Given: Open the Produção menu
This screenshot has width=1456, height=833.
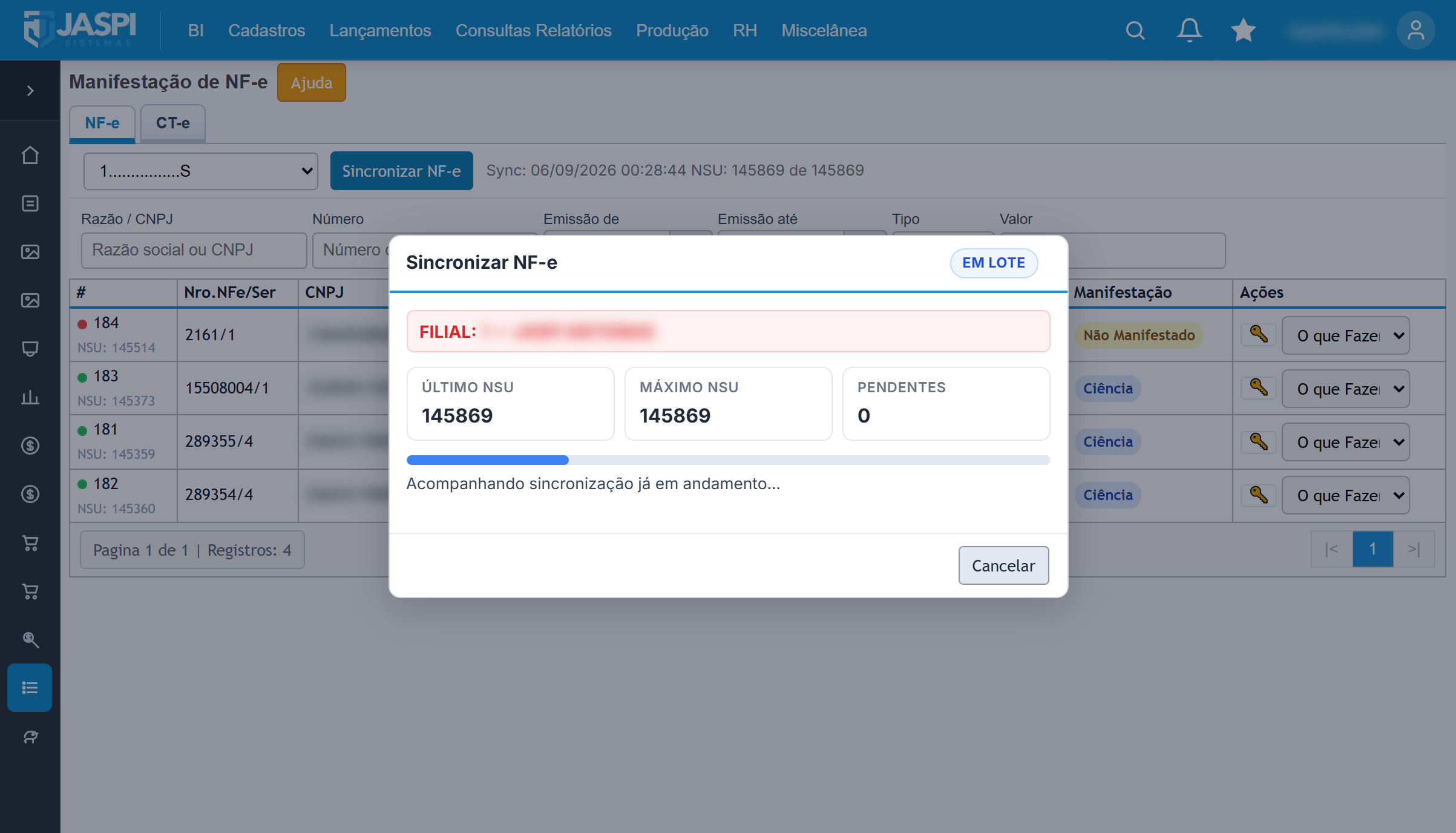Looking at the screenshot, I should (672, 30).
